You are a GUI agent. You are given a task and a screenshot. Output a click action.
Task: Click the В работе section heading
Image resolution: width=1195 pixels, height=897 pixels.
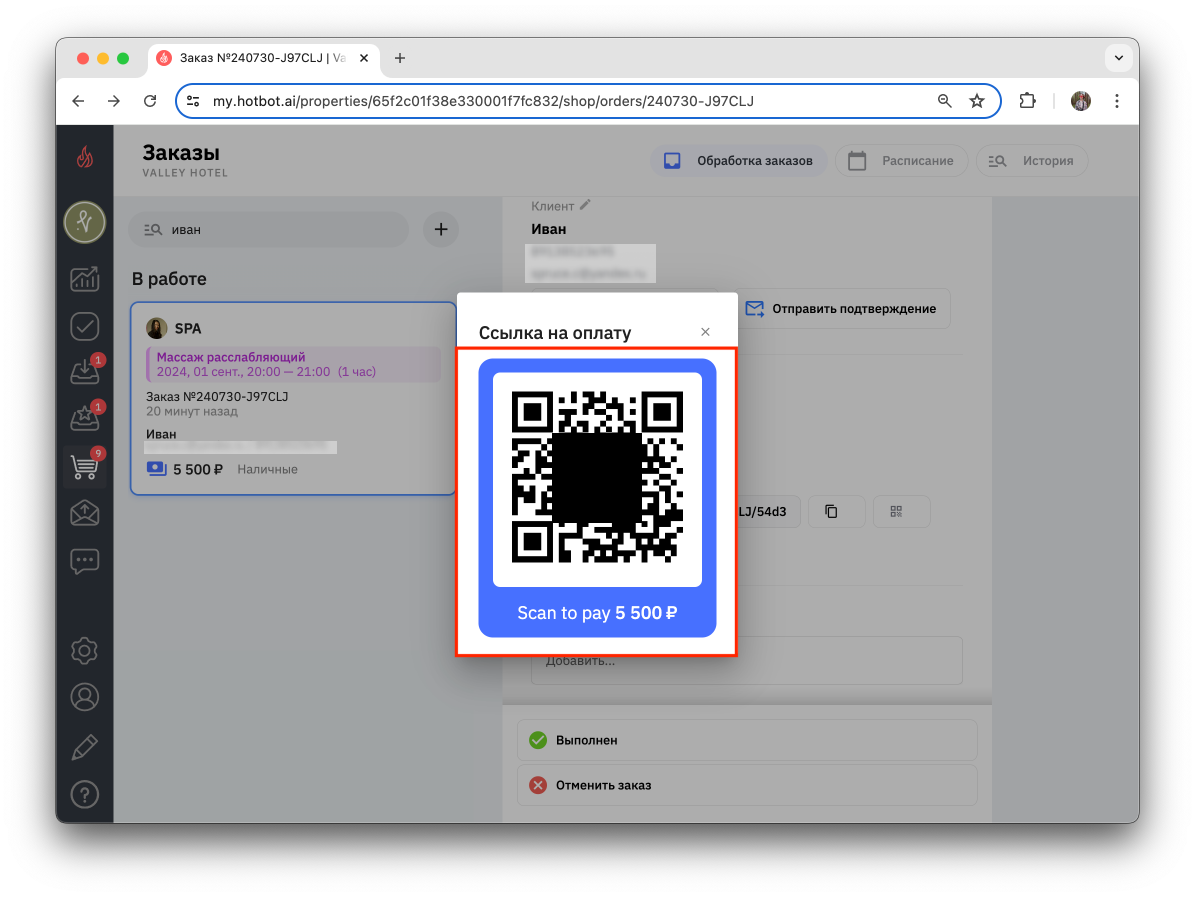tap(169, 279)
